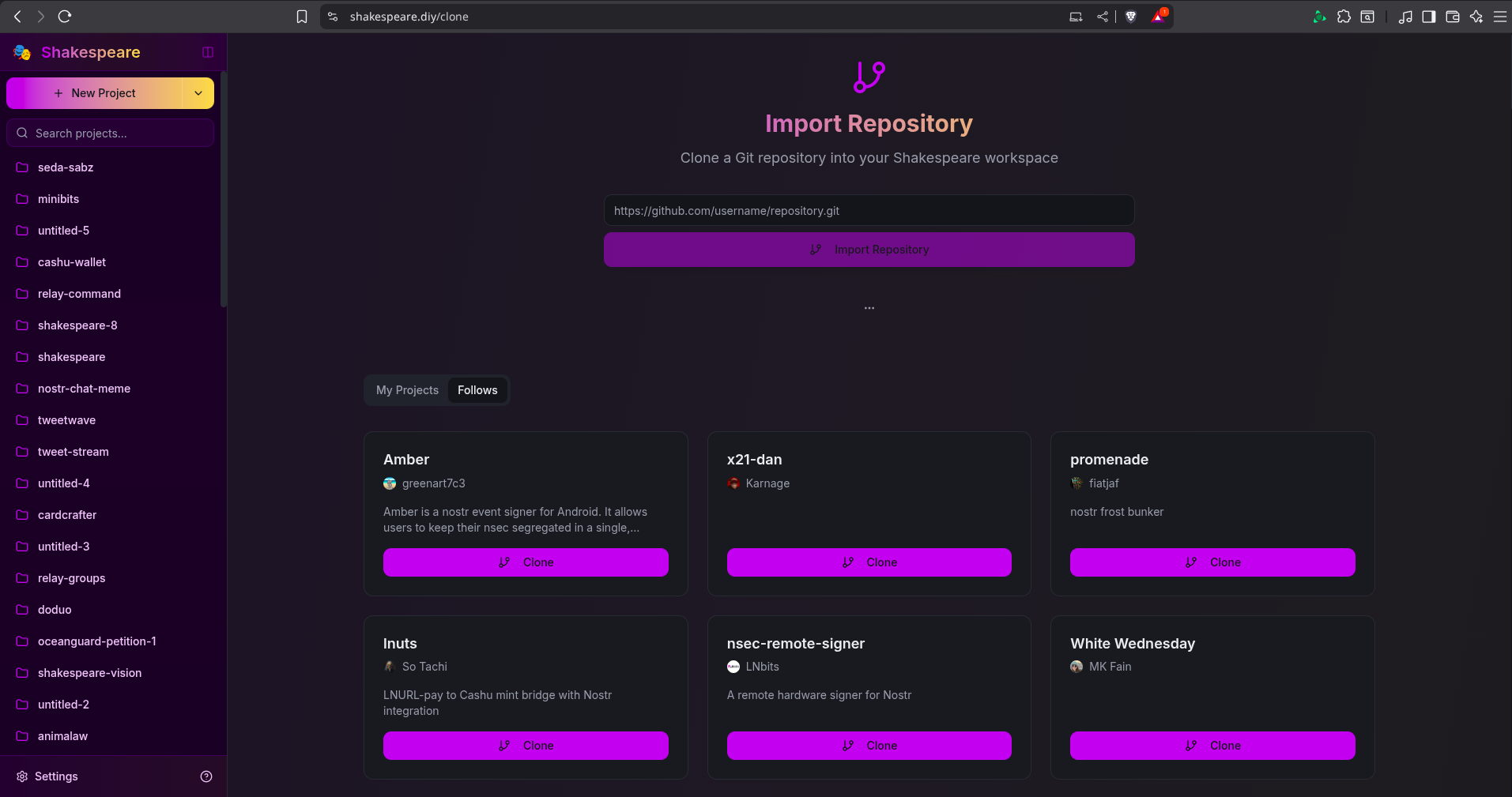
Task: Click the Shakespeare logo icon
Action: (22, 52)
